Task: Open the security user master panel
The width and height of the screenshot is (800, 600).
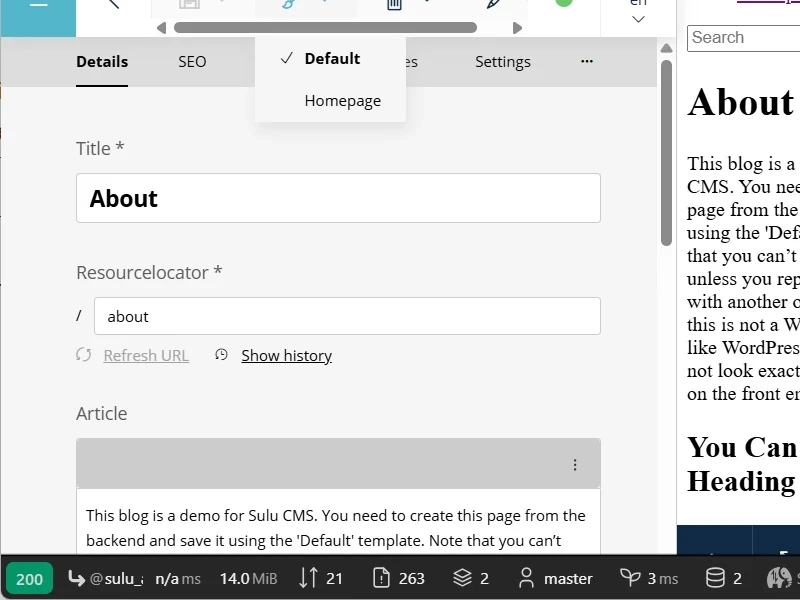Action: (x=555, y=578)
